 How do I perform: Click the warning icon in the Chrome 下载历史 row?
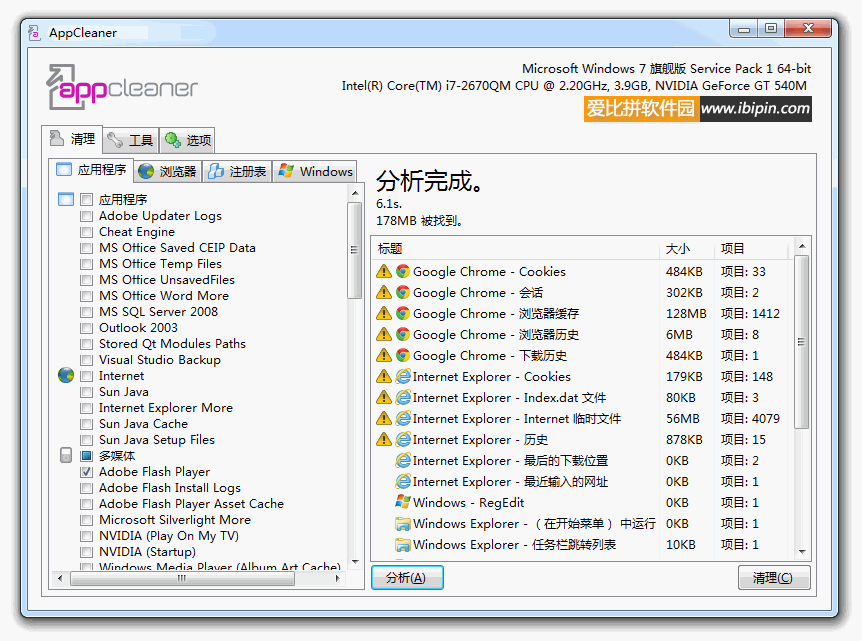pos(384,356)
